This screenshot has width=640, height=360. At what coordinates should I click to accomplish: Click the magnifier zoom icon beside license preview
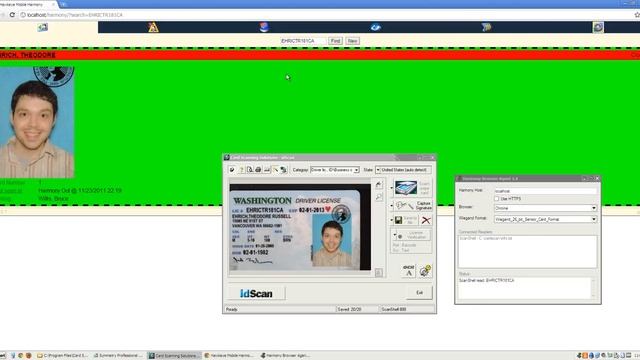(379, 197)
